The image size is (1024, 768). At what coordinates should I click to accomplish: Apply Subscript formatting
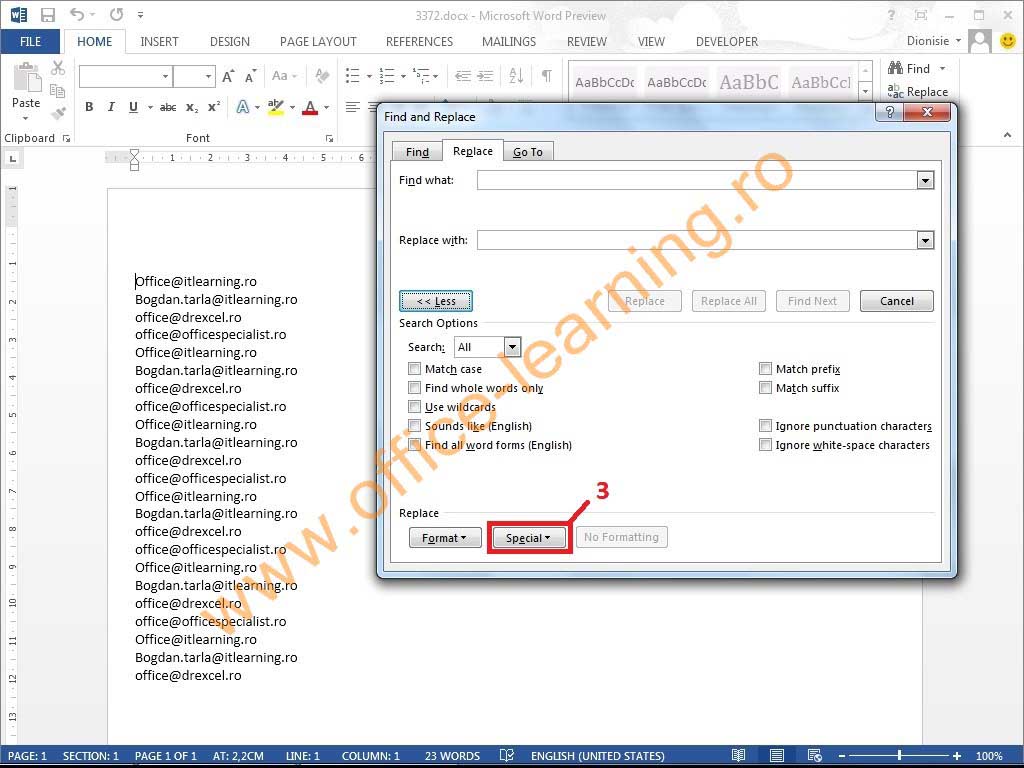tap(191, 107)
